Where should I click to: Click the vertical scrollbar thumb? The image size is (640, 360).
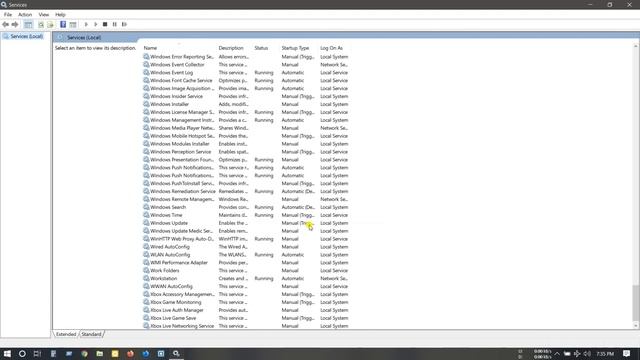[636, 303]
